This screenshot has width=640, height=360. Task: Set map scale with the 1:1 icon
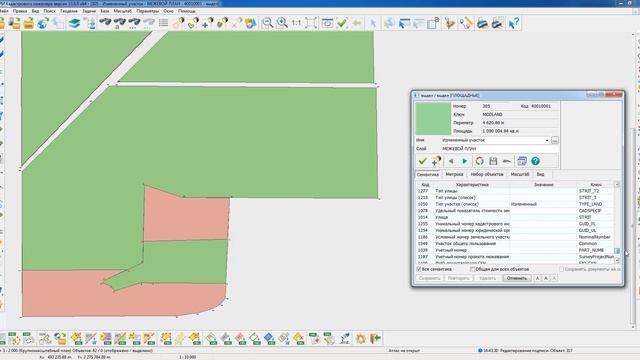pyautogui.click(x=296, y=23)
